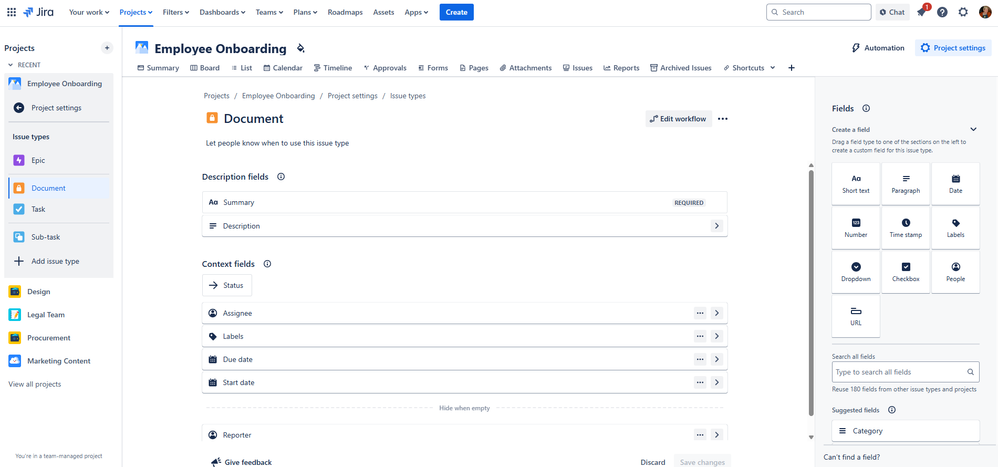The height and width of the screenshot is (467, 998).
Task: Click the Jira logo
Action: coord(38,12)
